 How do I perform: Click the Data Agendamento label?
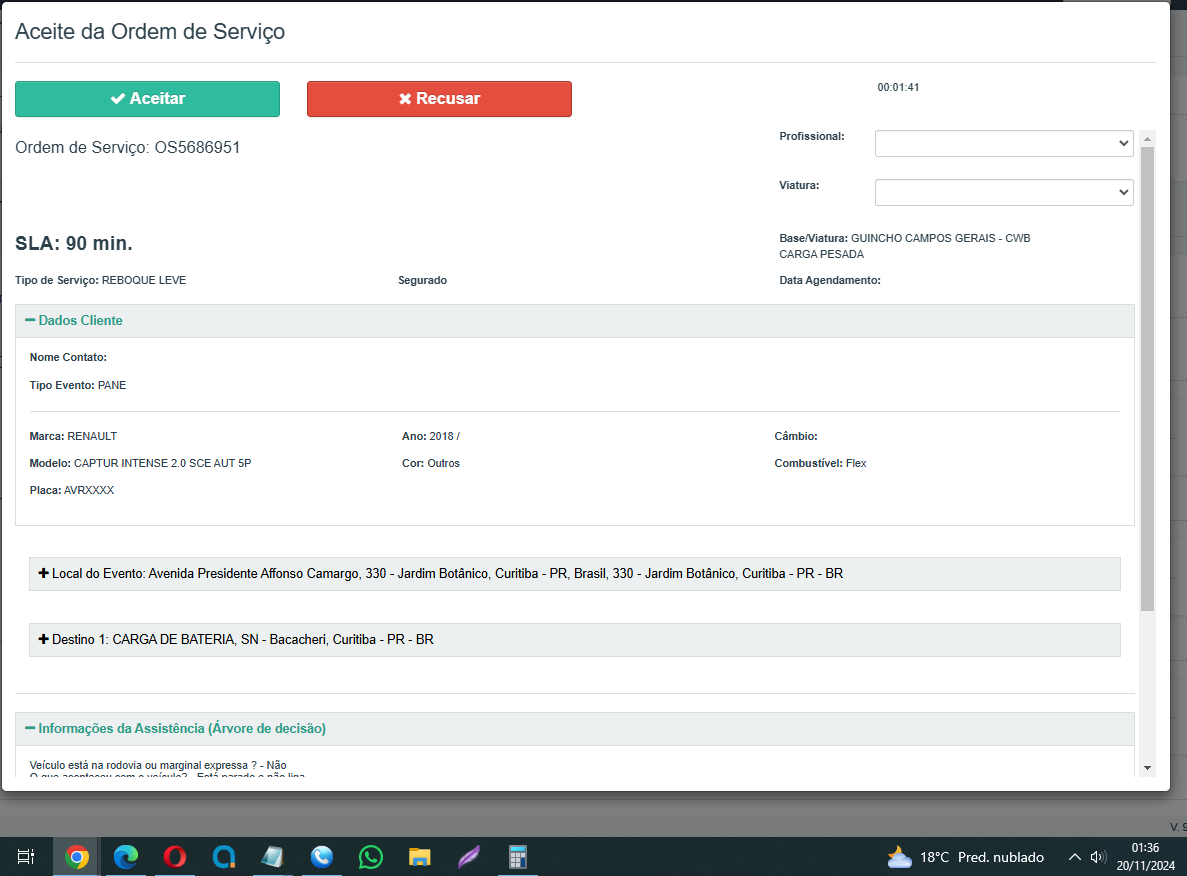click(x=830, y=280)
